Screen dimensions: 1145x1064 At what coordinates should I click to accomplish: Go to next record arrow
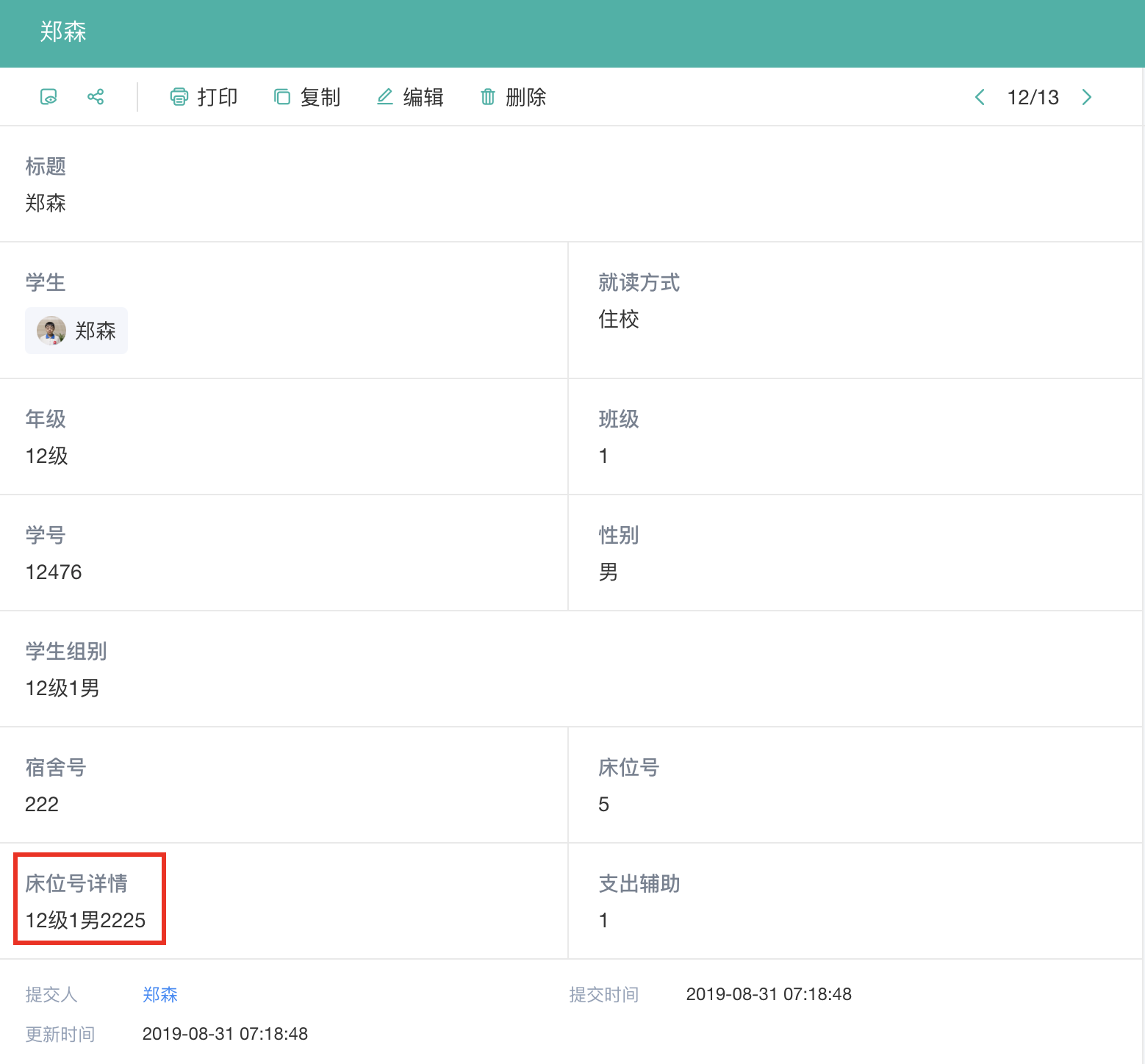(x=1087, y=97)
